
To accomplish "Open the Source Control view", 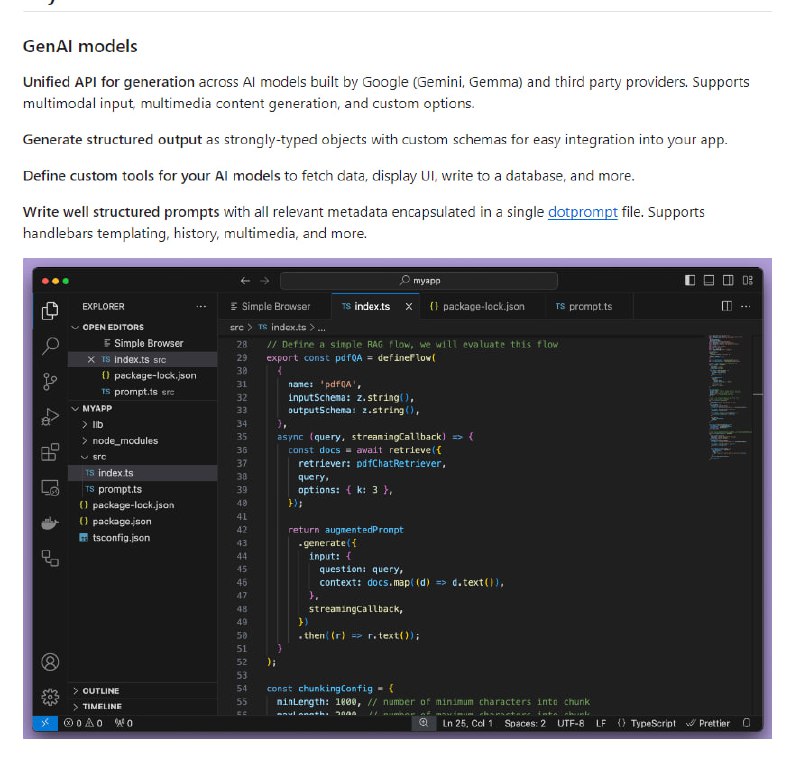I will (48, 379).
